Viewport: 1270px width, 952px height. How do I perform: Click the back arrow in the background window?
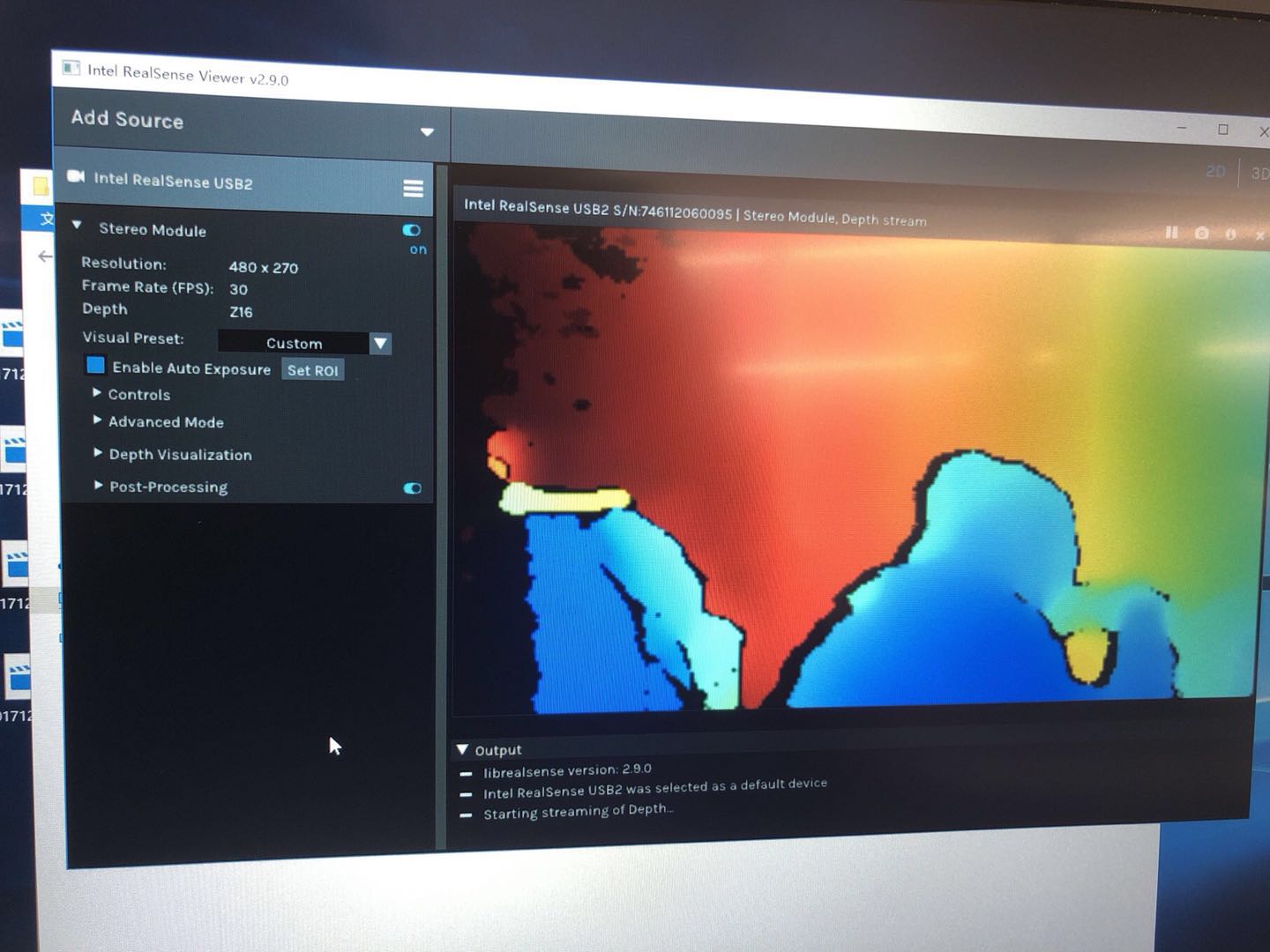click(x=45, y=257)
